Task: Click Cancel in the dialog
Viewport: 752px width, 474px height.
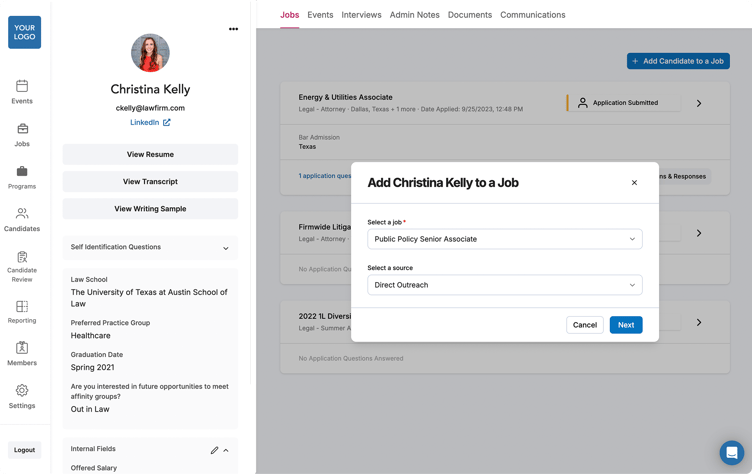Action: click(585, 325)
